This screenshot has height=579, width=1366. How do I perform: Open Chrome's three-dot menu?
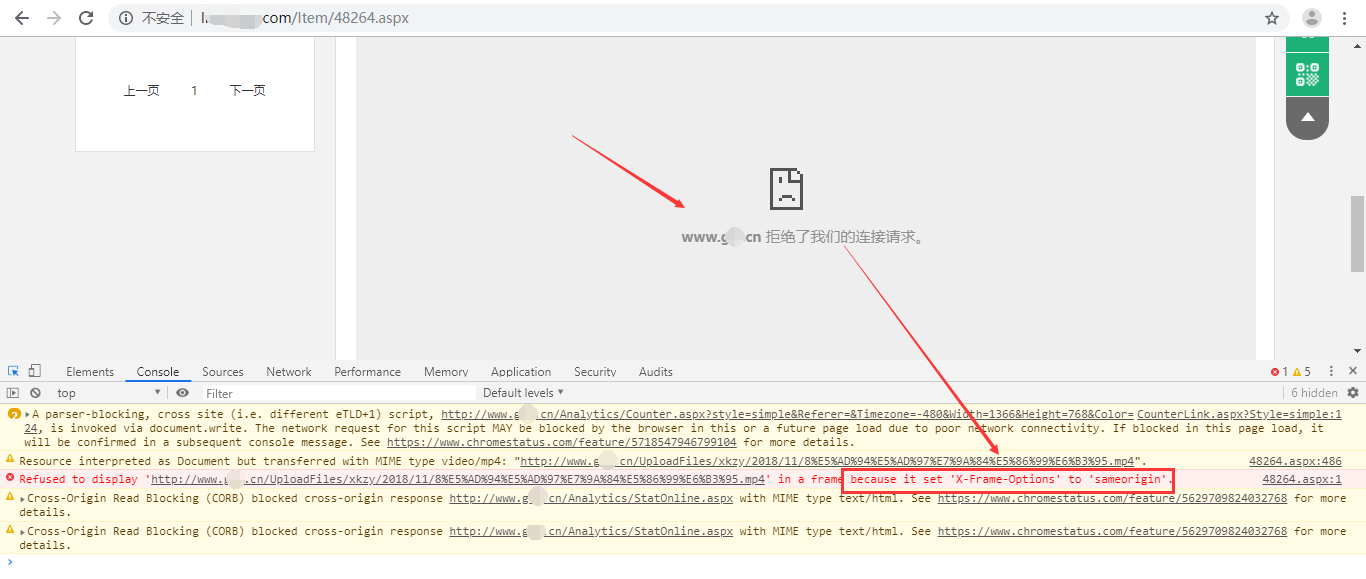click(1345, 18)
